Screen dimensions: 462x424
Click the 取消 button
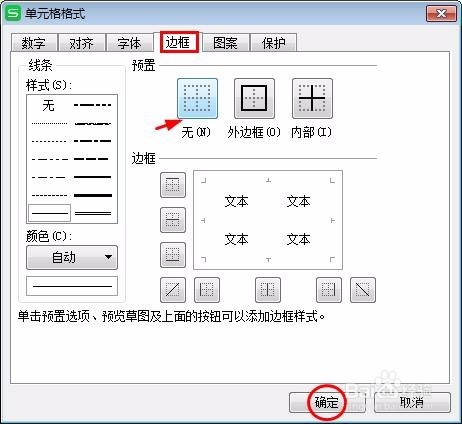[412, 402]
